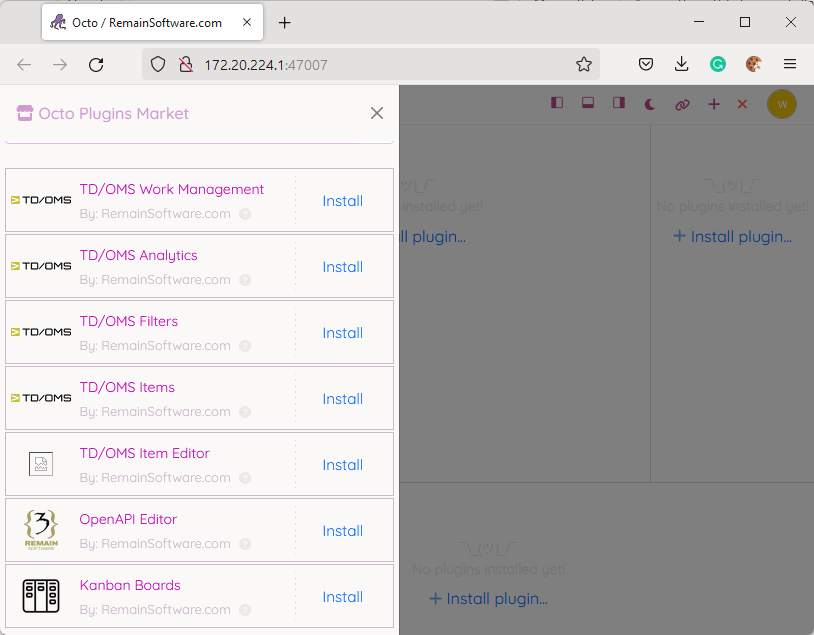The image size is (814, 635).
Task: Toggle the left sidebar layout icon
Action: pyautogui.click(x=557, y=103)
